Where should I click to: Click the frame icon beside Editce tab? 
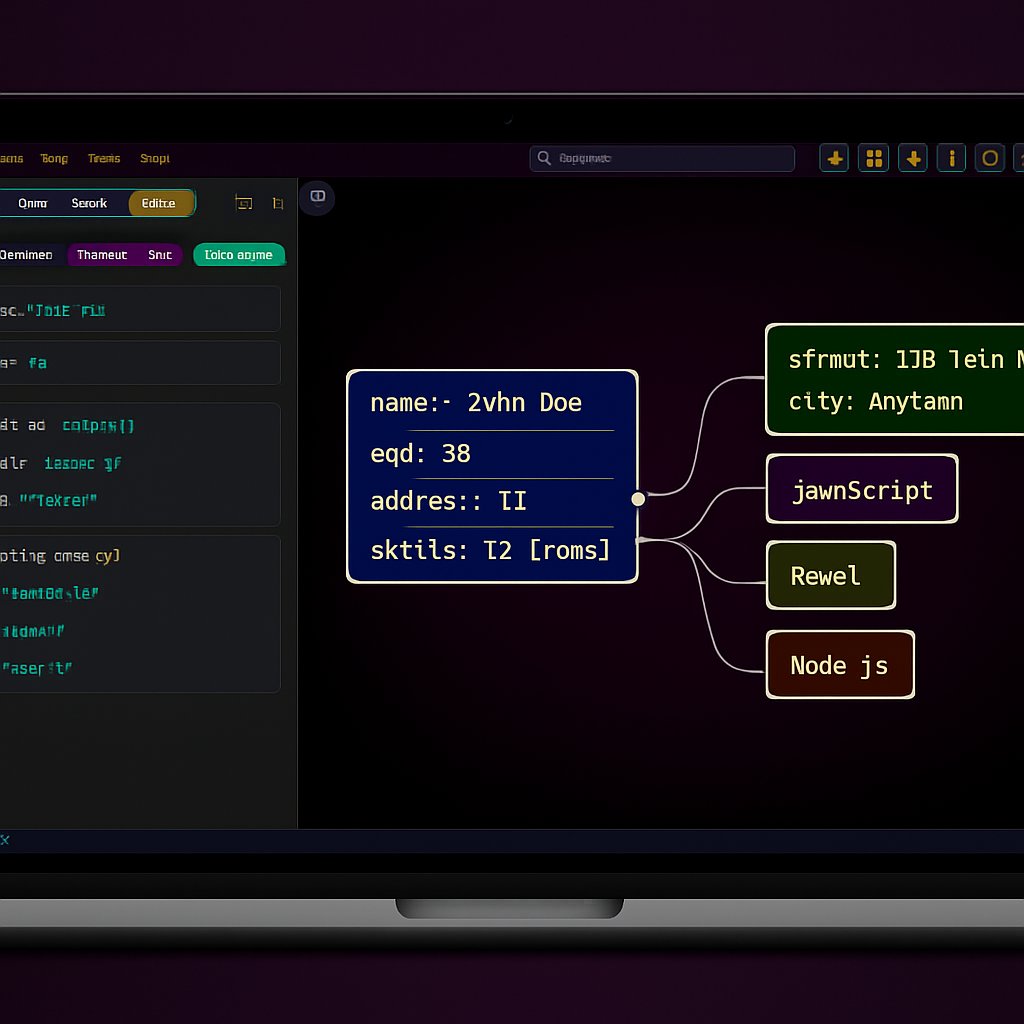pyautogui.click(x=244, y=203)
